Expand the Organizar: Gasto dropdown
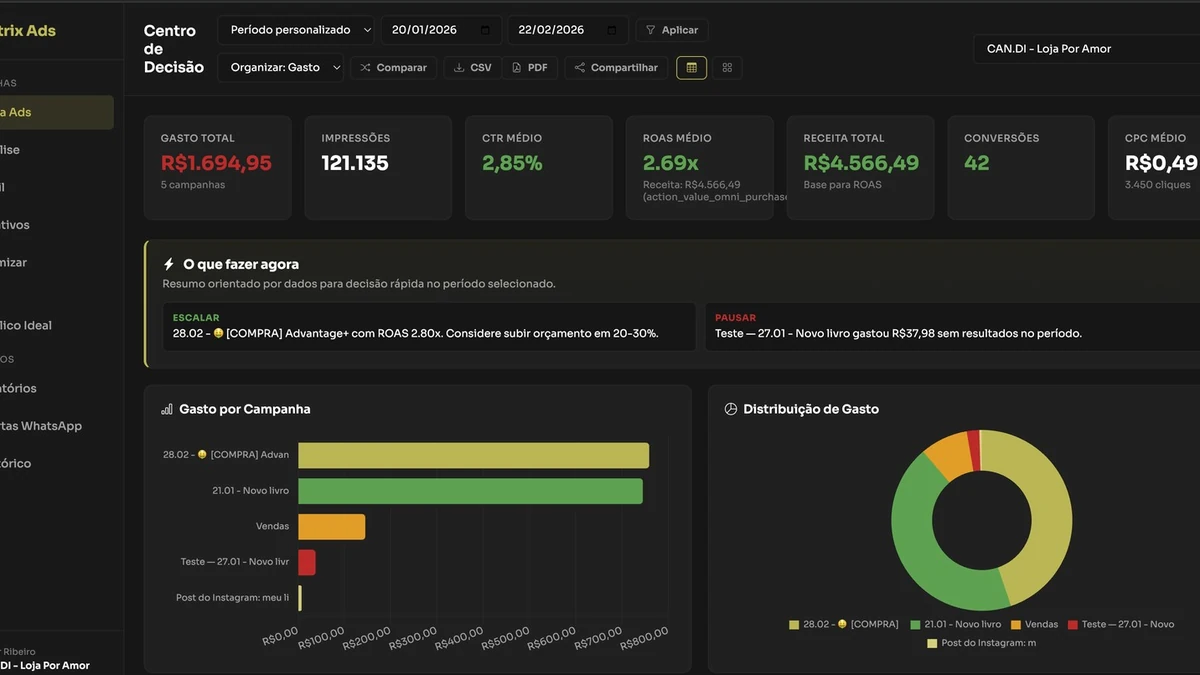 (281, 67)
